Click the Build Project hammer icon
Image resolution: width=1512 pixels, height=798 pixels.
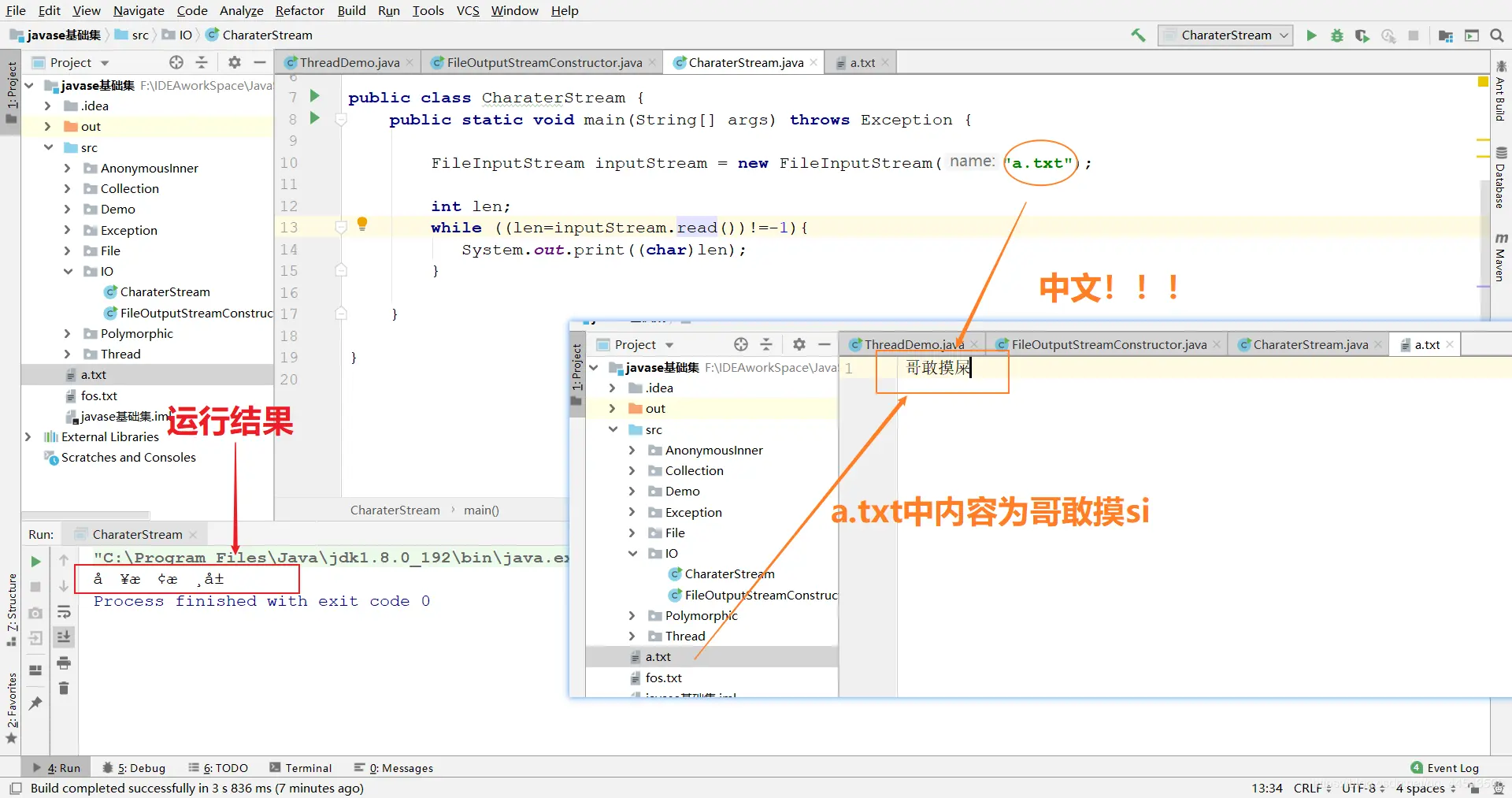point(1138,35)
